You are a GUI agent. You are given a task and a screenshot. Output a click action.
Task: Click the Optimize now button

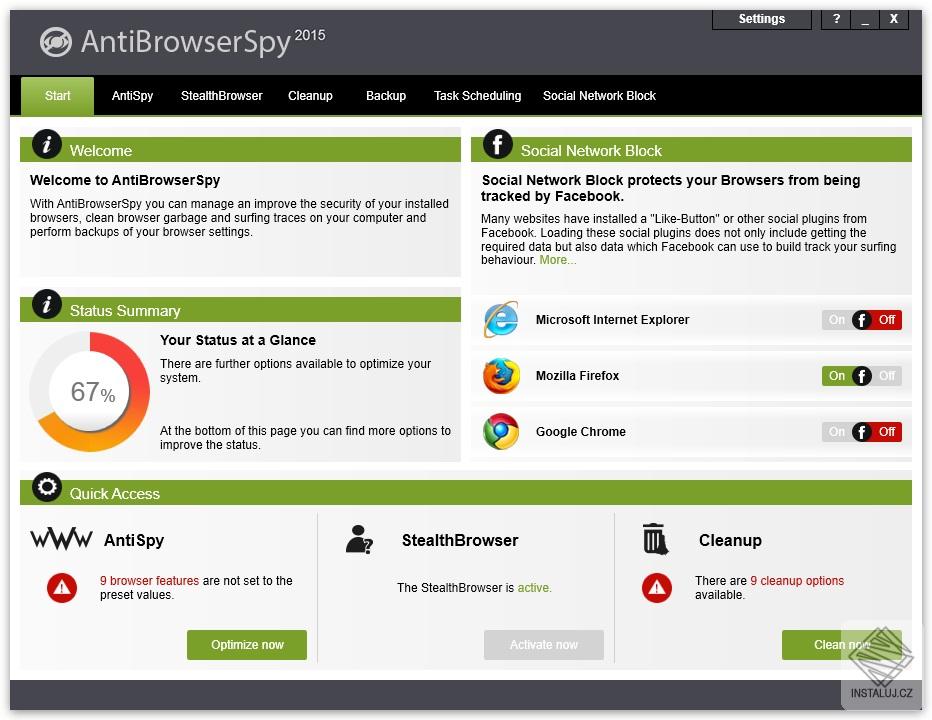(x=247, y=644)
